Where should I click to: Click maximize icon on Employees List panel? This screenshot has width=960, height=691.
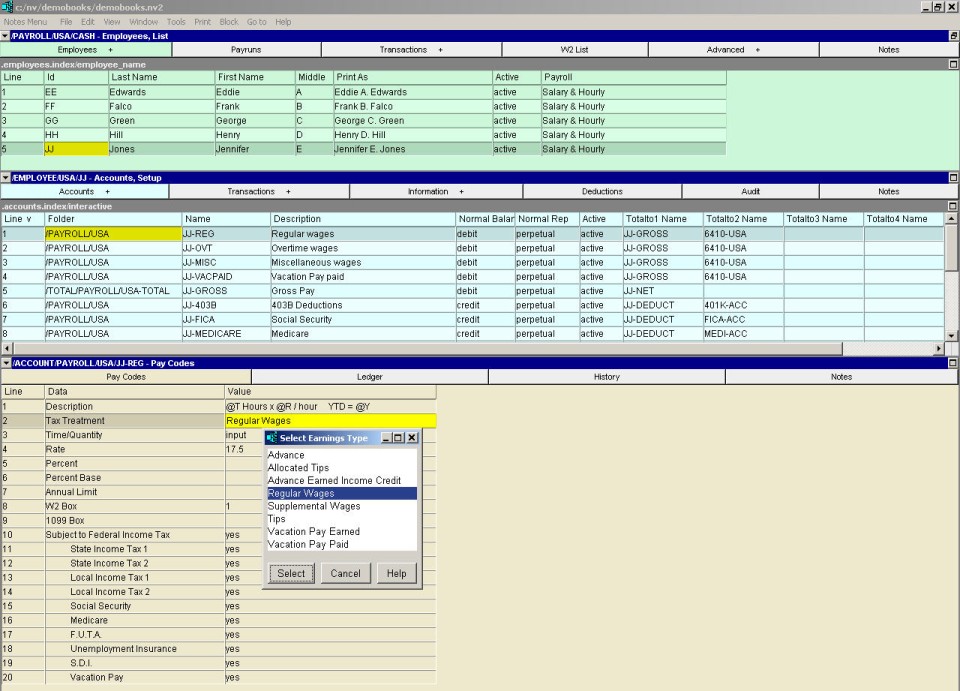click(953, 36)
